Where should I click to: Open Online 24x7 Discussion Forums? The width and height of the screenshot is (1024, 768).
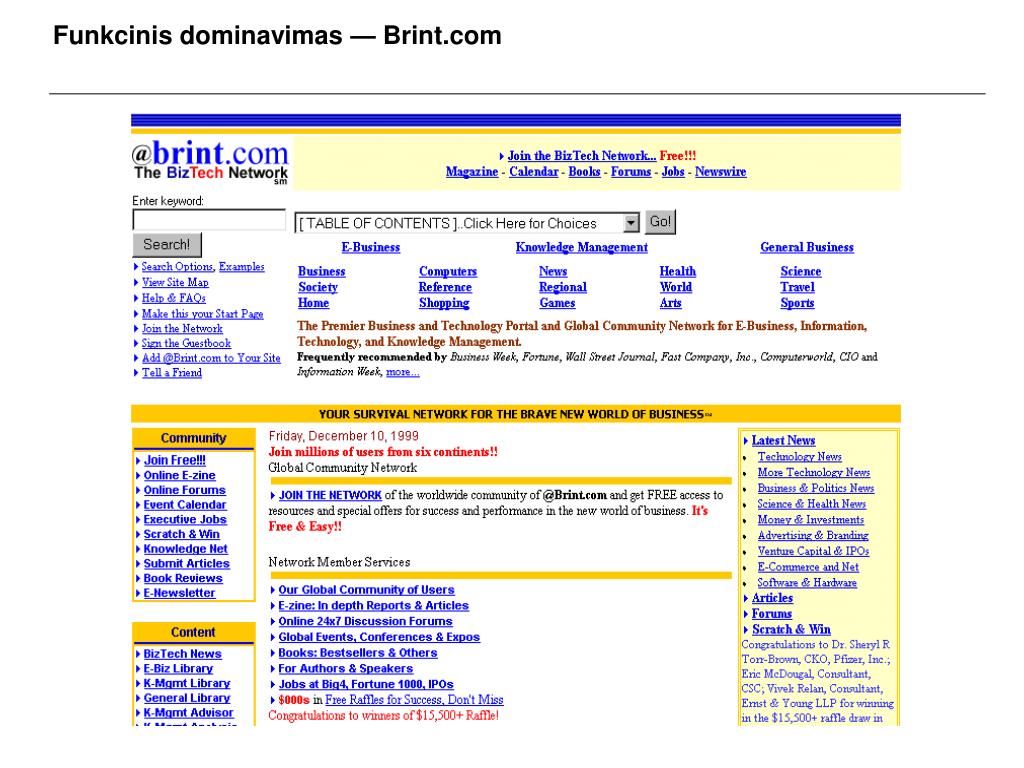(x=365, y=622)
